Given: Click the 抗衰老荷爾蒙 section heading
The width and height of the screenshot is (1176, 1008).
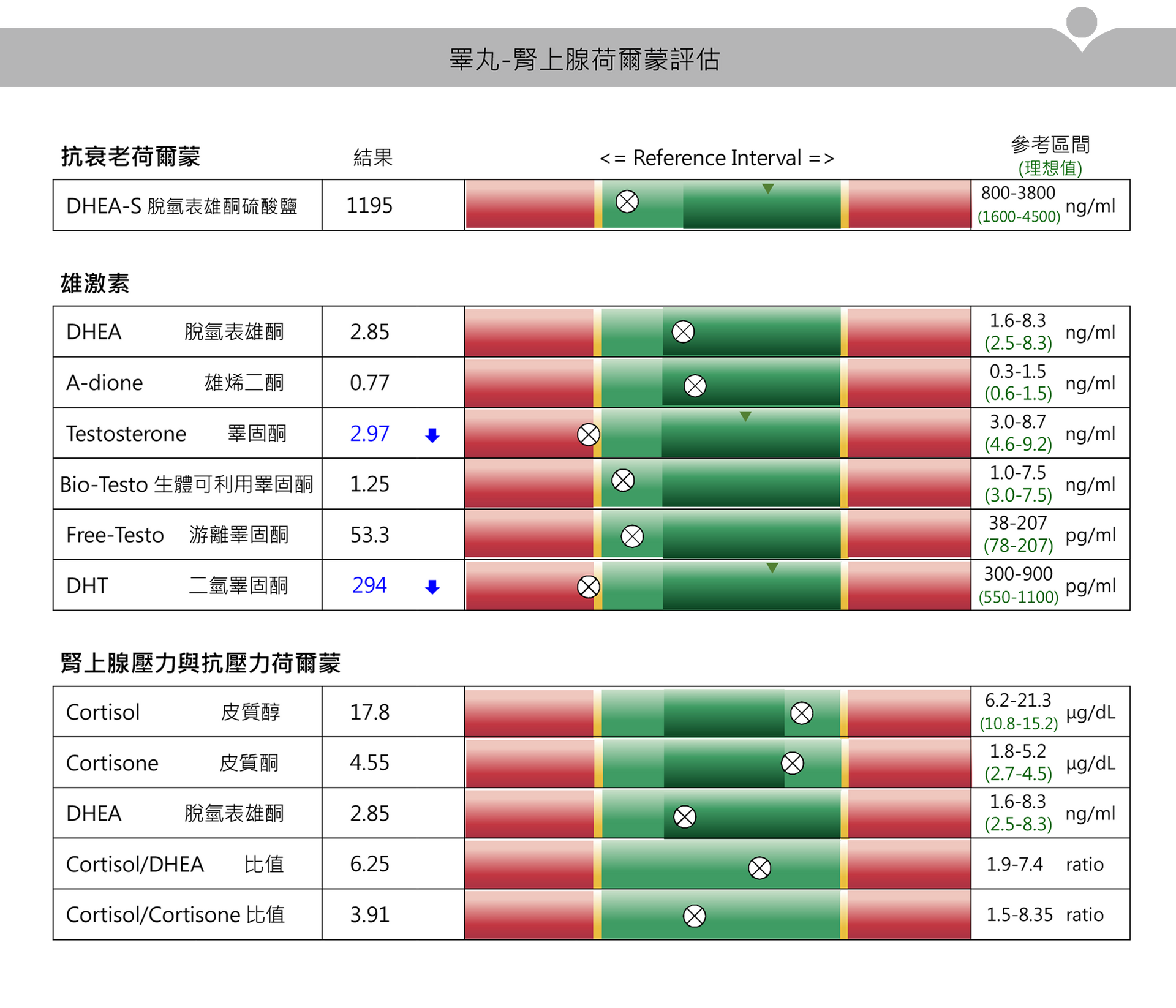Looking at the screenshot, I should 130,156.
